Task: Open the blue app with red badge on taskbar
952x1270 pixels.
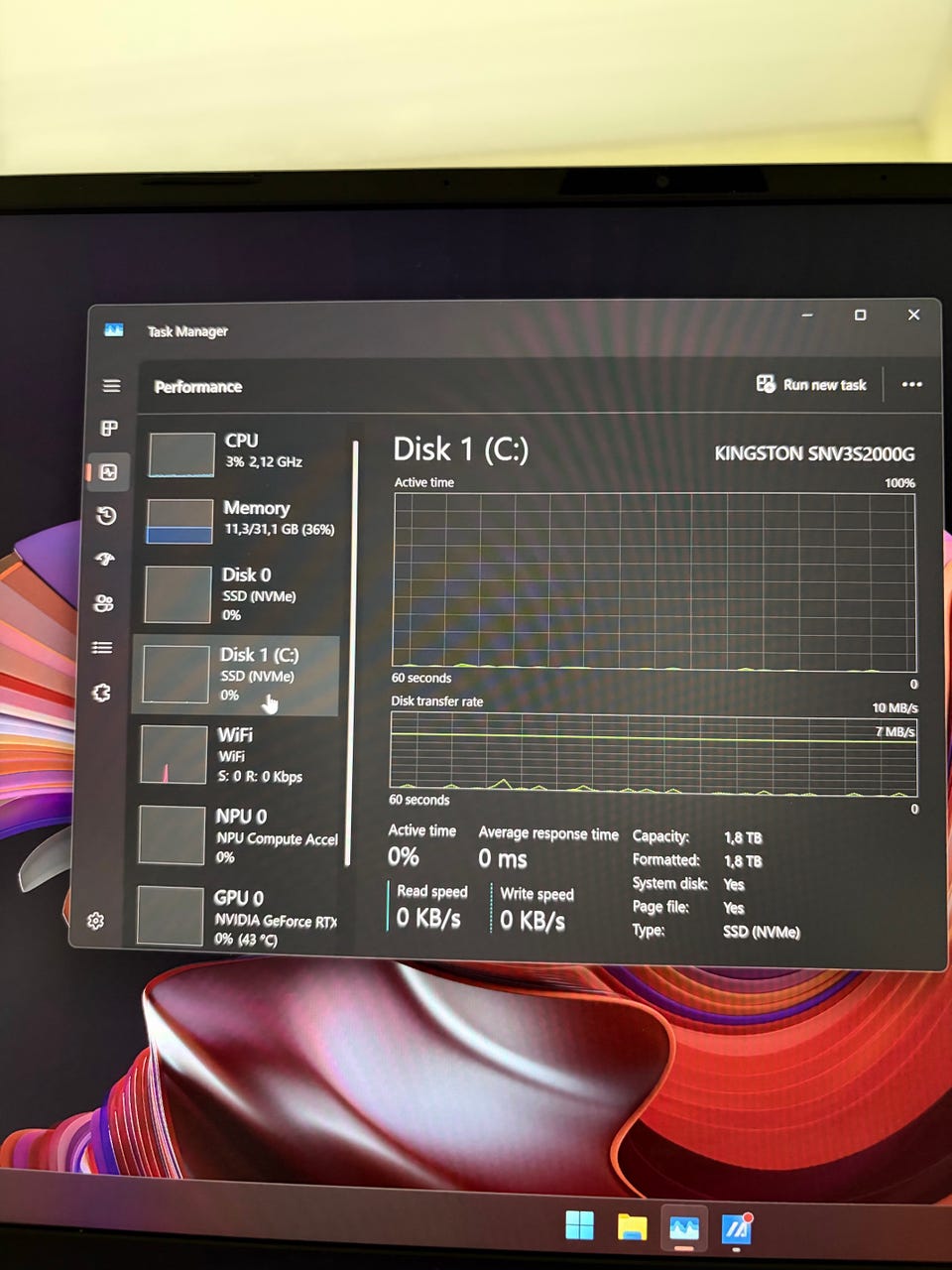Action: pyautogui.click(x=736, y=1229)
